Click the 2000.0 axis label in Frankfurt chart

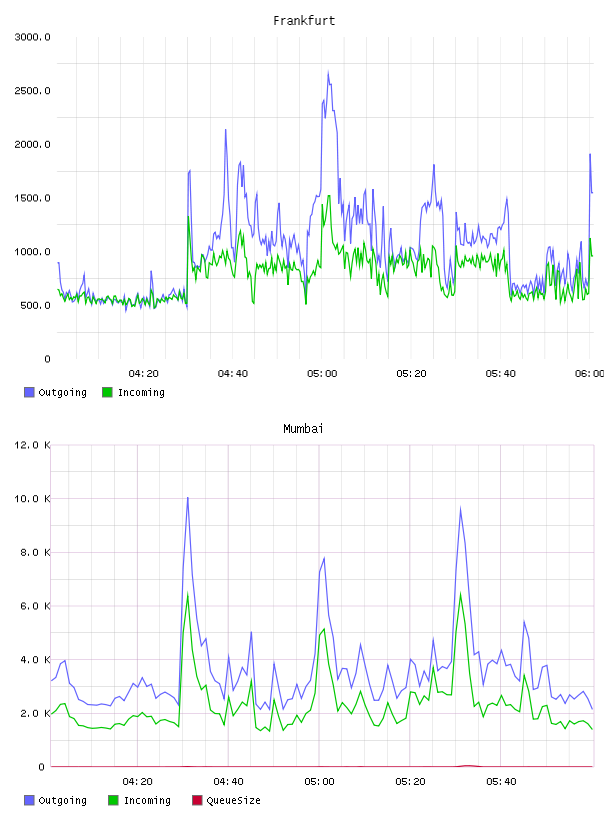click(x=32, y=144)
